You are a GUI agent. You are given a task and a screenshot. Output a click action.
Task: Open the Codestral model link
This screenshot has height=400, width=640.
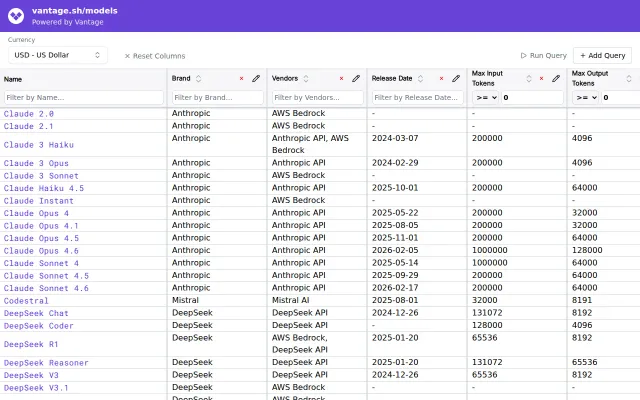(x=26, y=301)
